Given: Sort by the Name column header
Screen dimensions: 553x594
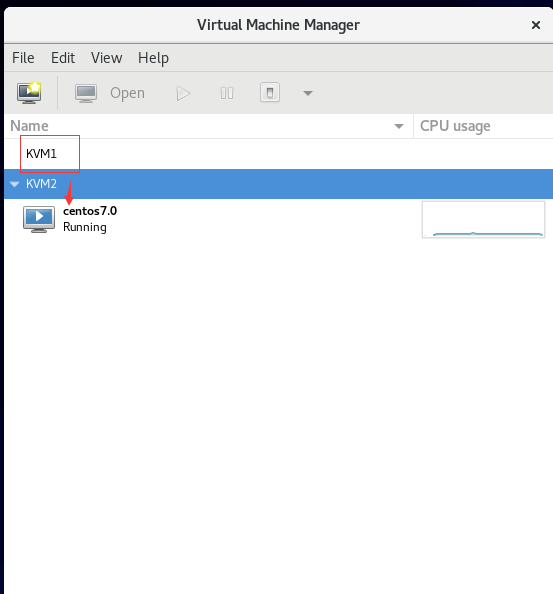Looking at the screenshot, I should [208, 126].
